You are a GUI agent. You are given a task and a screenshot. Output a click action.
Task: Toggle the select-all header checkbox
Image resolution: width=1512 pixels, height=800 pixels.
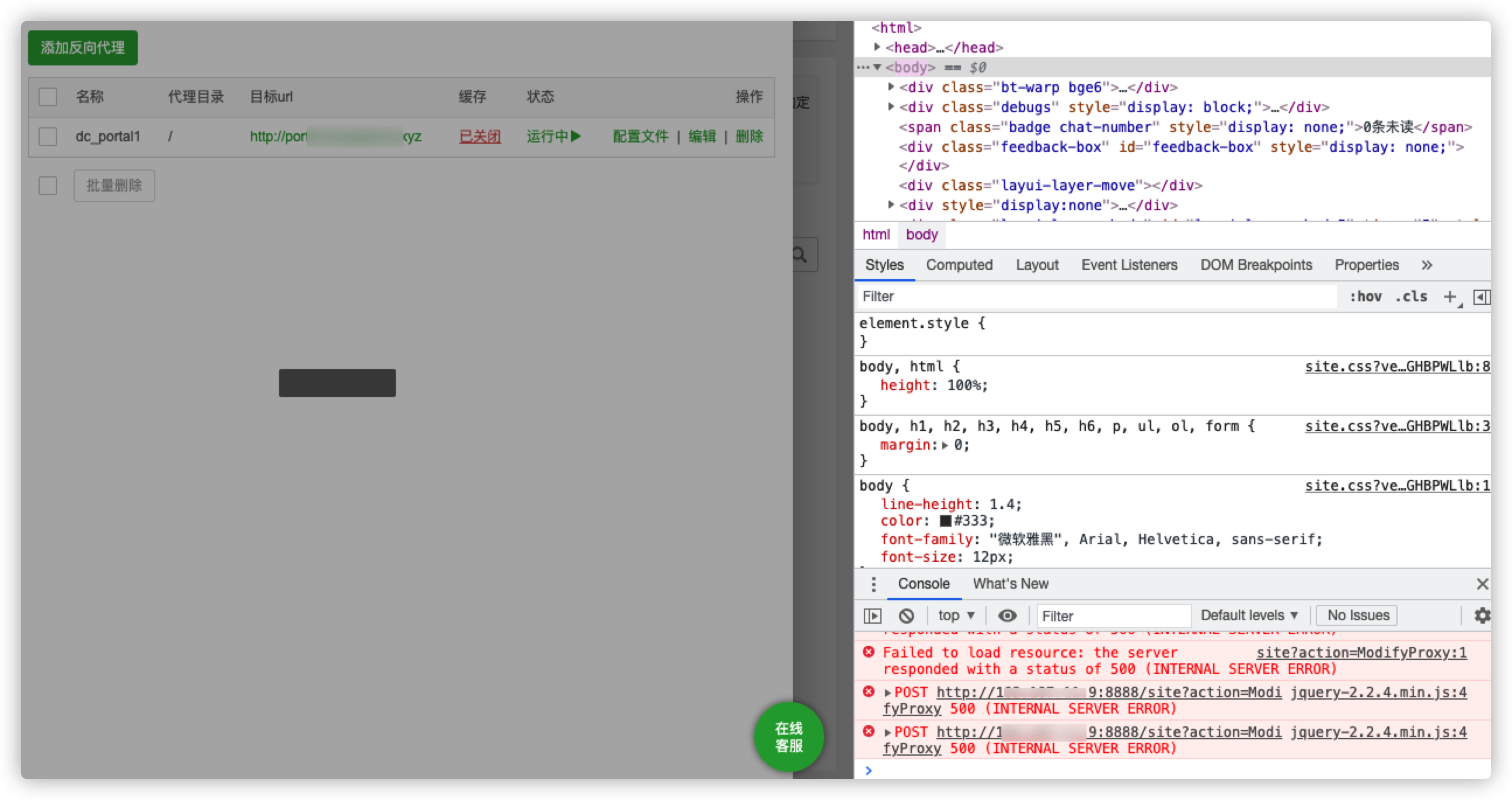[x=47, y=97]
